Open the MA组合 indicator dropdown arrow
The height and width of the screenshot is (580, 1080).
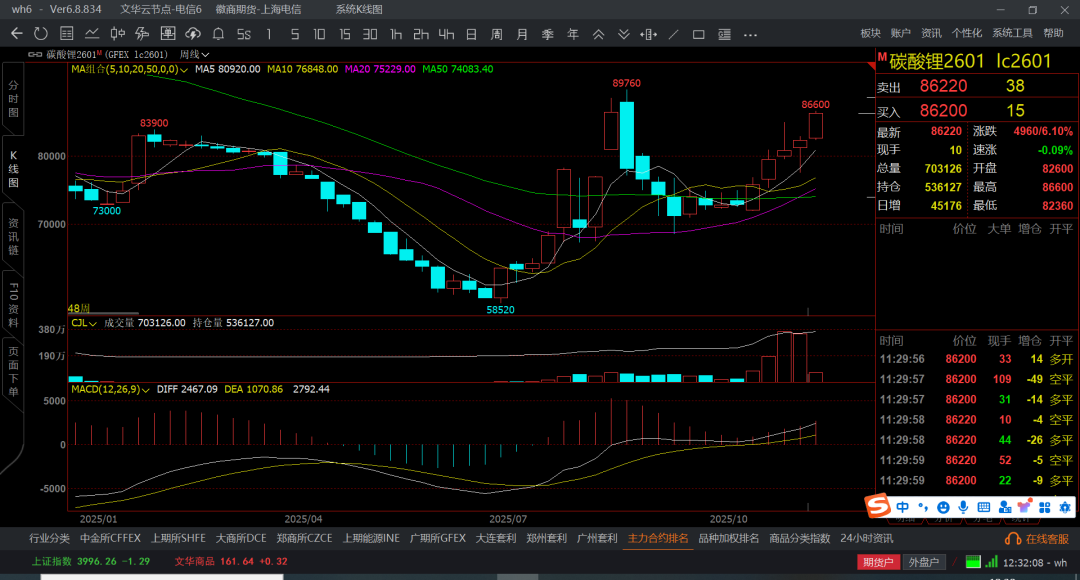(184, 70)
